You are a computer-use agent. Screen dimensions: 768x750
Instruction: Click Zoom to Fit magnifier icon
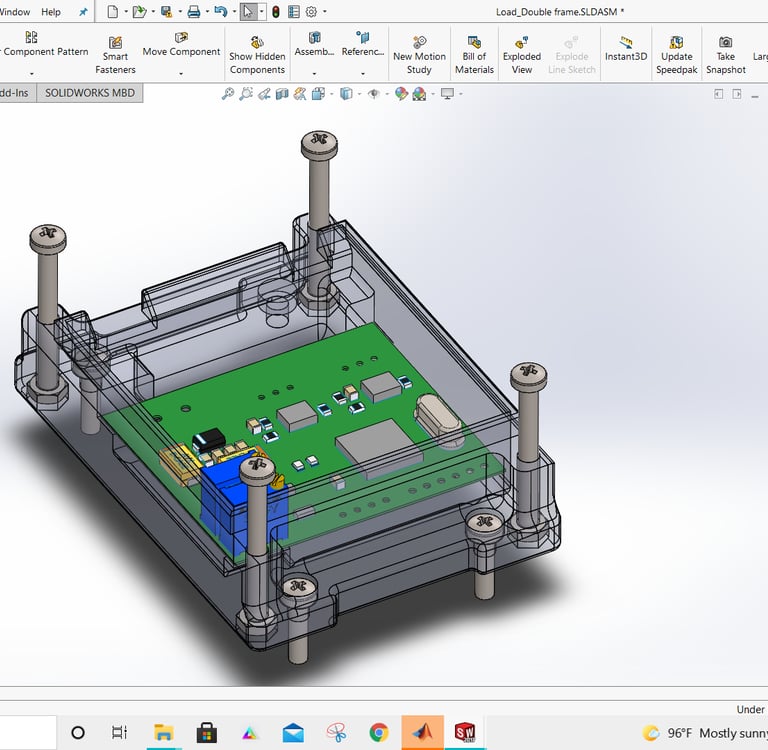(228, 94)
